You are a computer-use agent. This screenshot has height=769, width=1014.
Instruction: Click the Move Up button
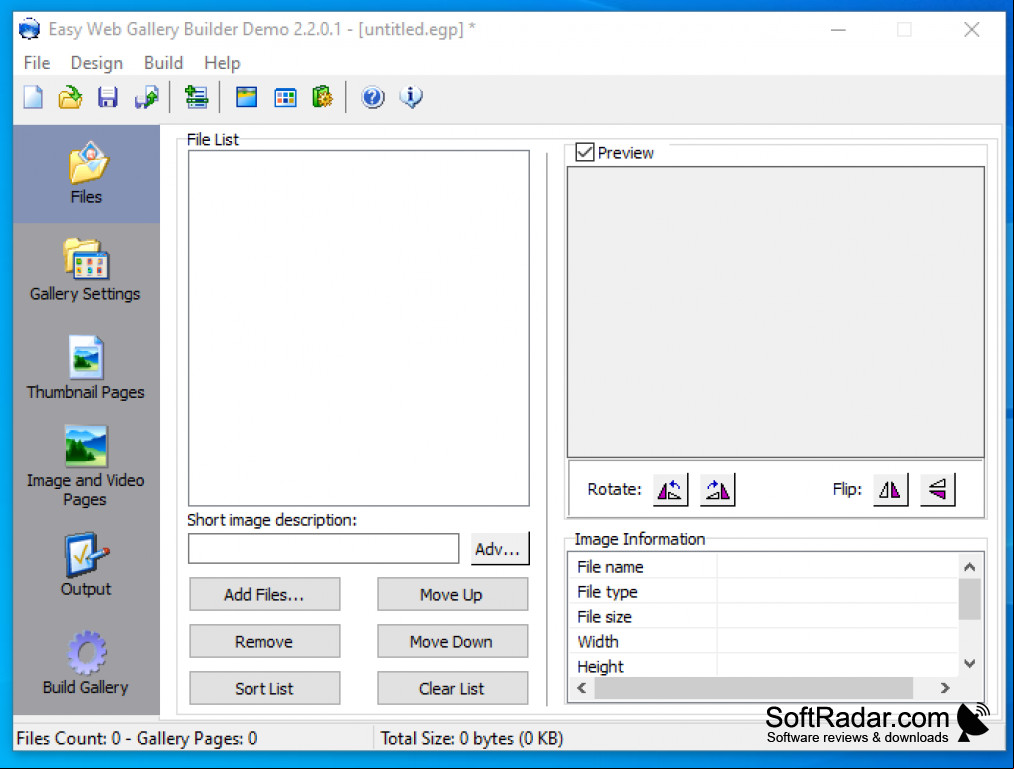453,594
